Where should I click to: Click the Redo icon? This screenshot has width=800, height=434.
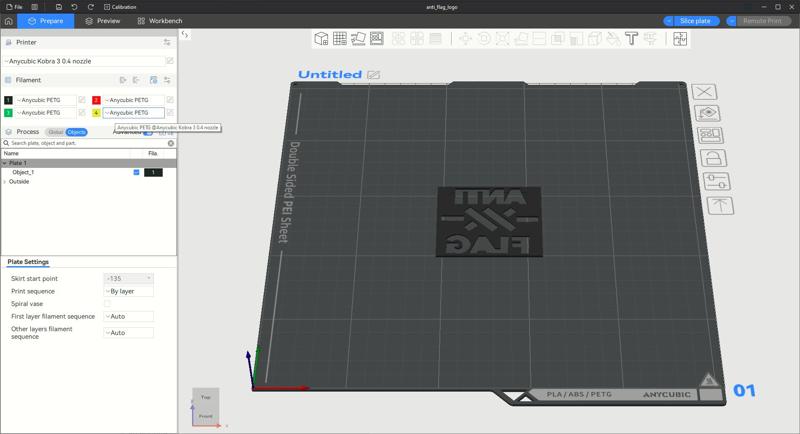pos(90,7)
